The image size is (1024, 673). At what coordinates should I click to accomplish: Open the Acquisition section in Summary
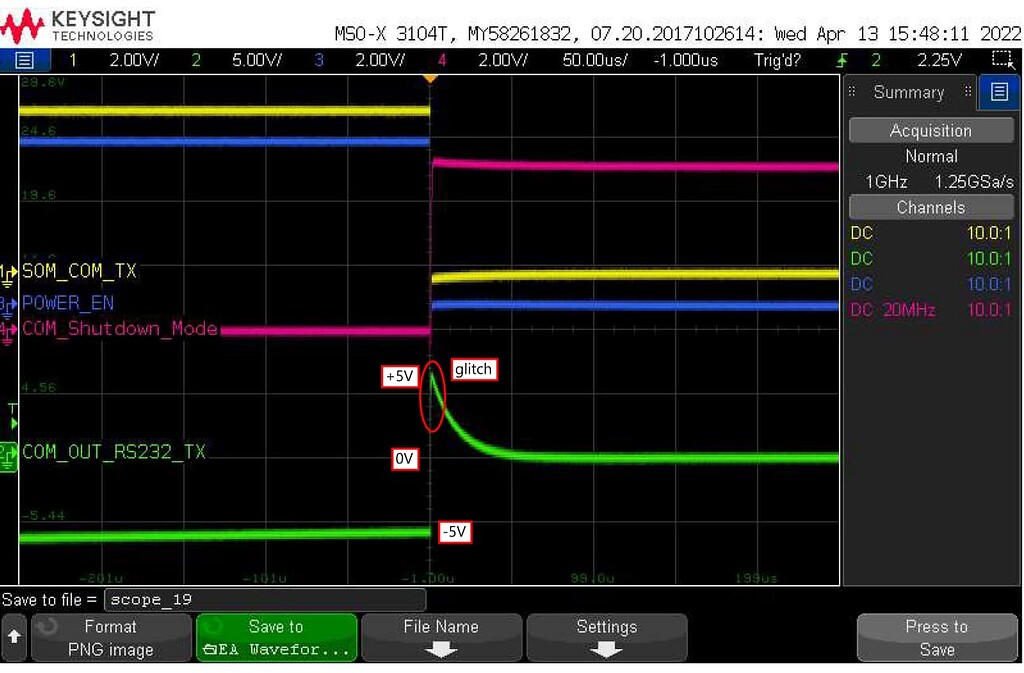(931, 130)
